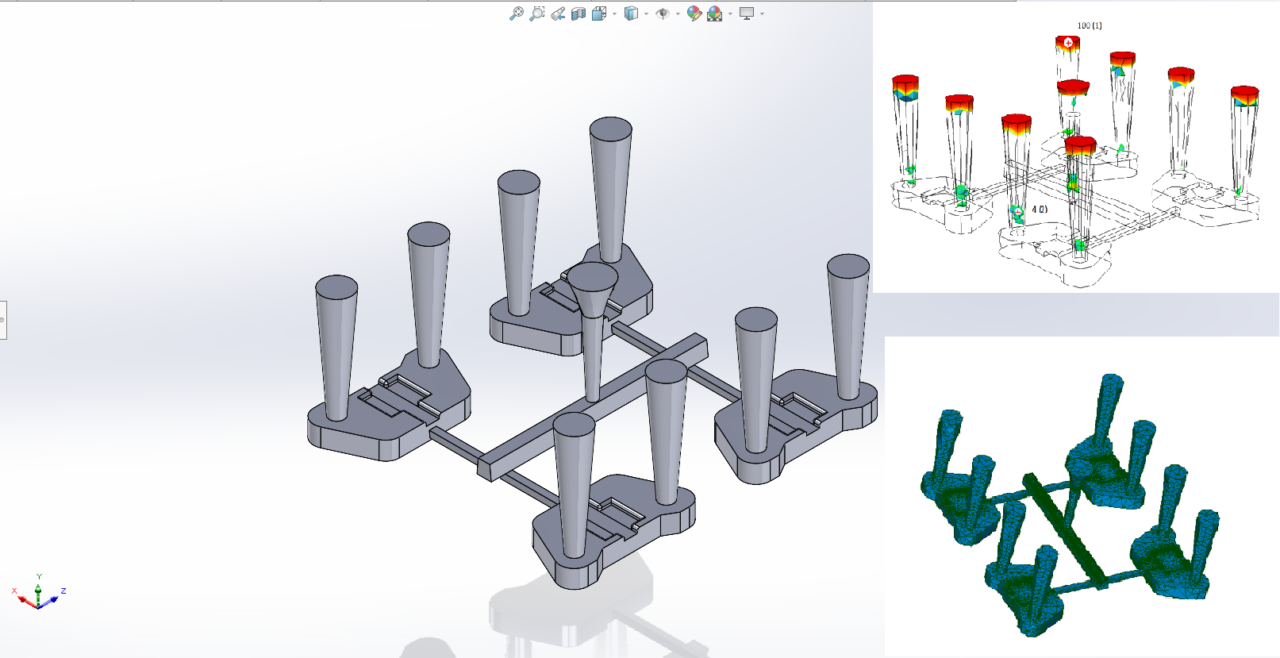Select the blue-green mesh model image
Screen dimensions: 1280x658
tap(1080, 500)
